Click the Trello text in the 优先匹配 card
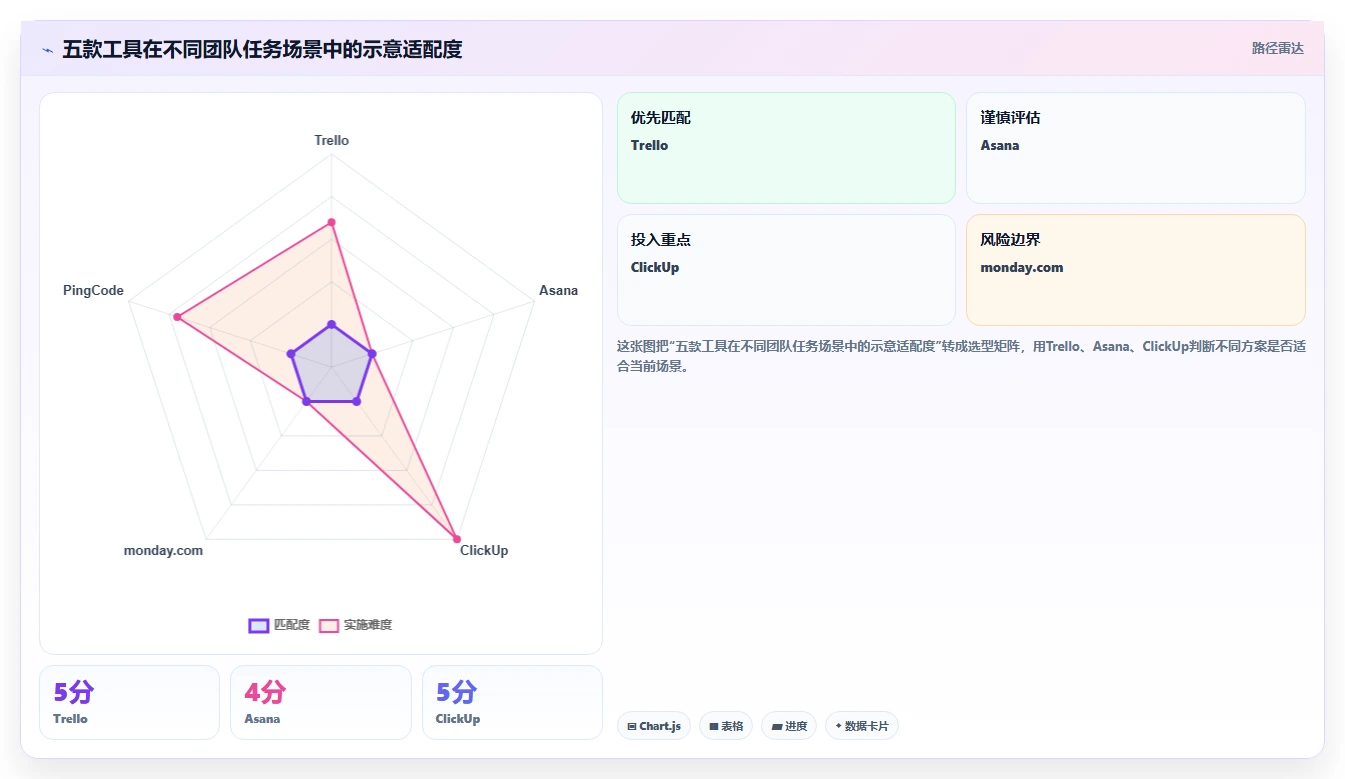 tap(649, 145)
